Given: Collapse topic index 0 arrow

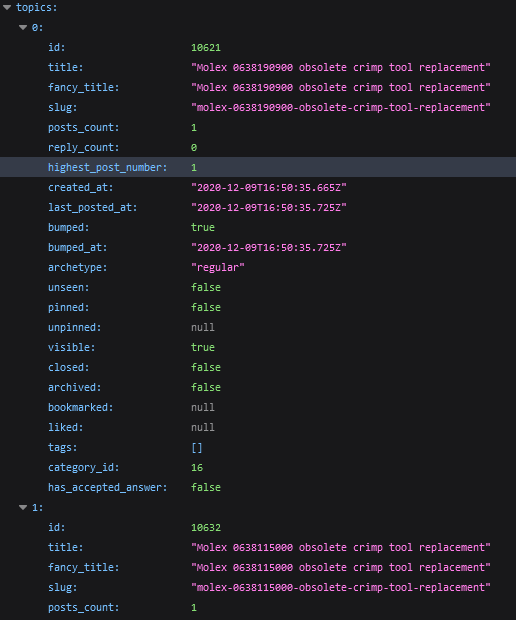Looking at the screenshot, I should click(x=23, y=27).
